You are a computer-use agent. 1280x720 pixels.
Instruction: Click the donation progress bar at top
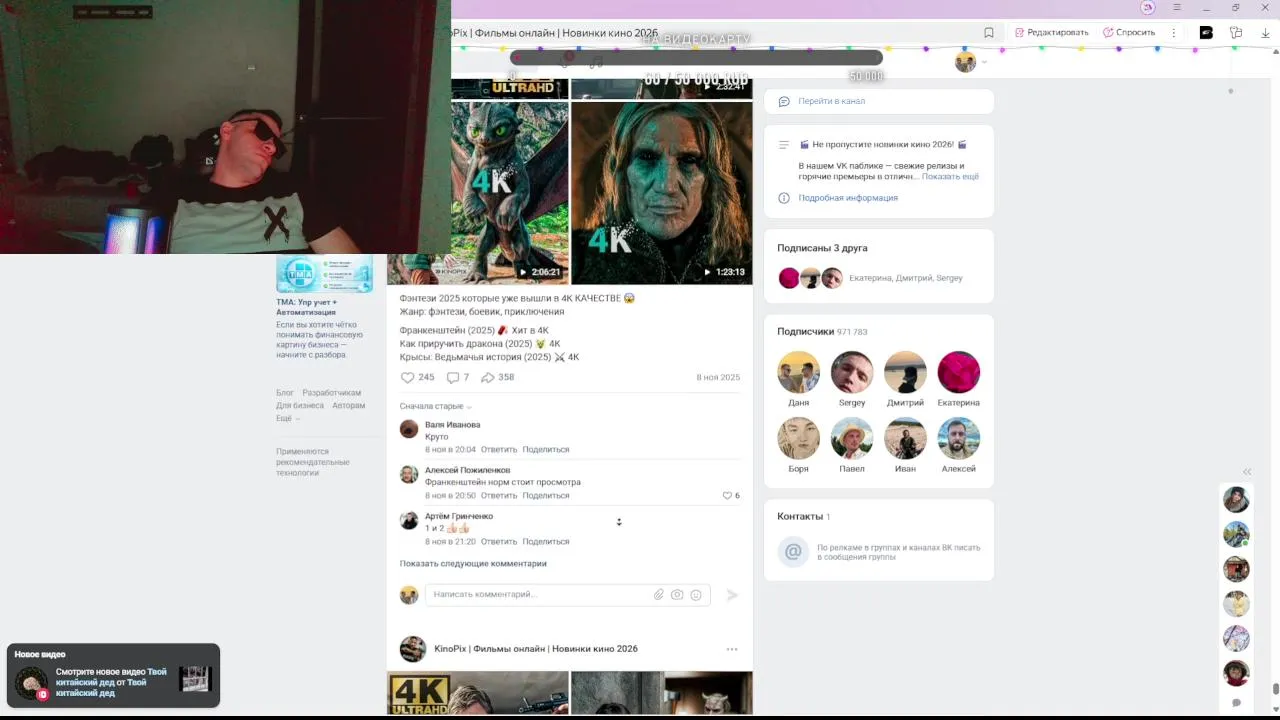(696, 58)
